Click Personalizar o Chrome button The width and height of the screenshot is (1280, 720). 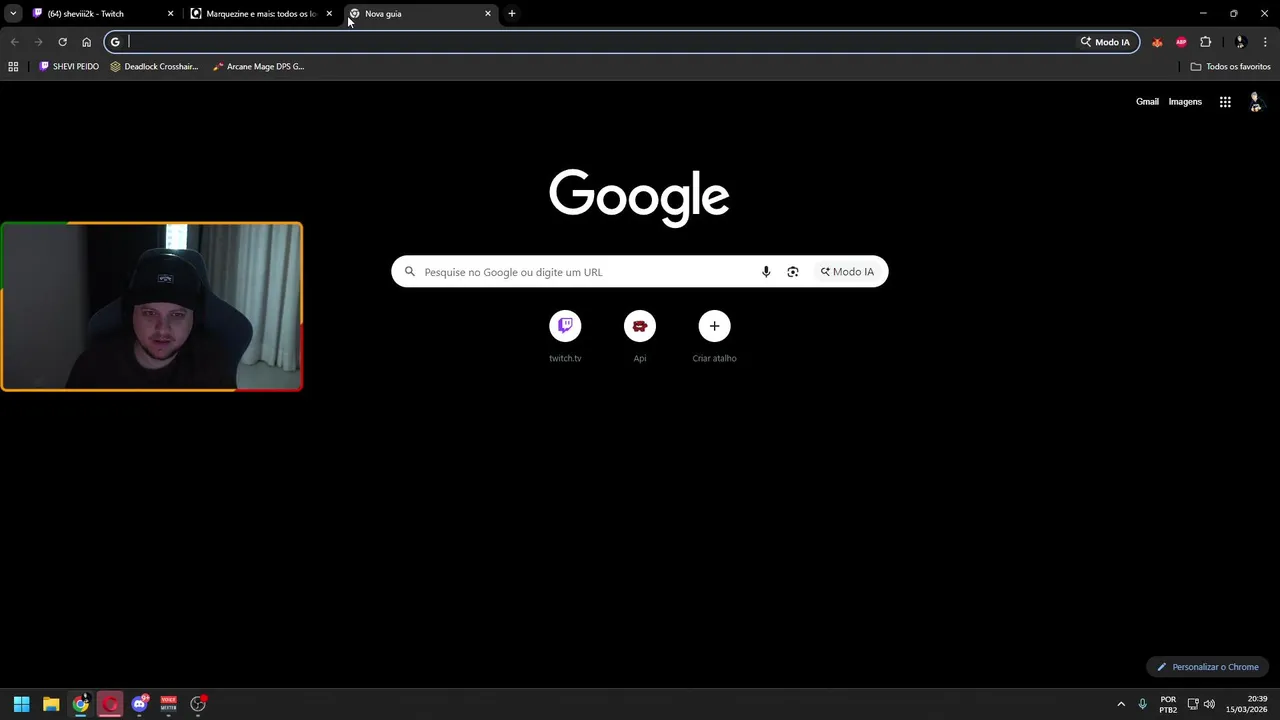[1208, 667]
